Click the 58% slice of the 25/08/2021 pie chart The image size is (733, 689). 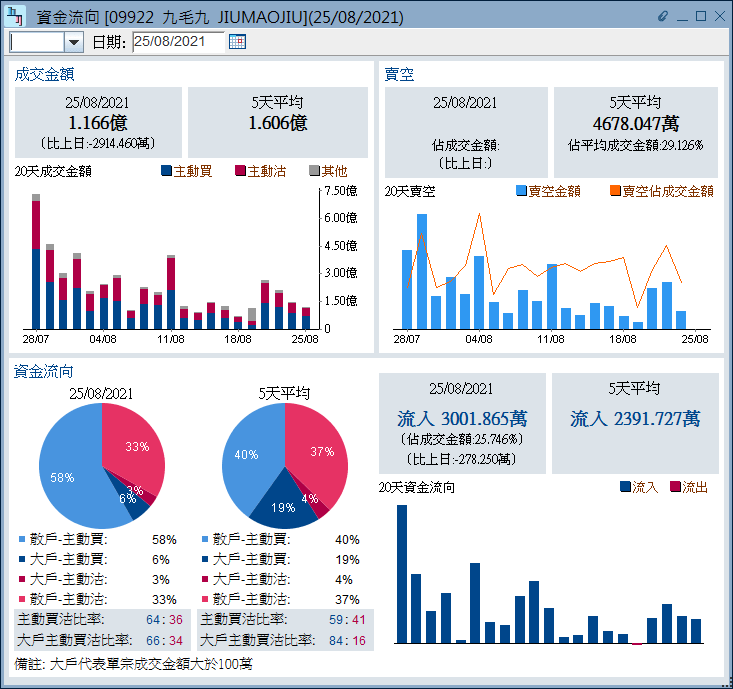click(x=66, y=470)
